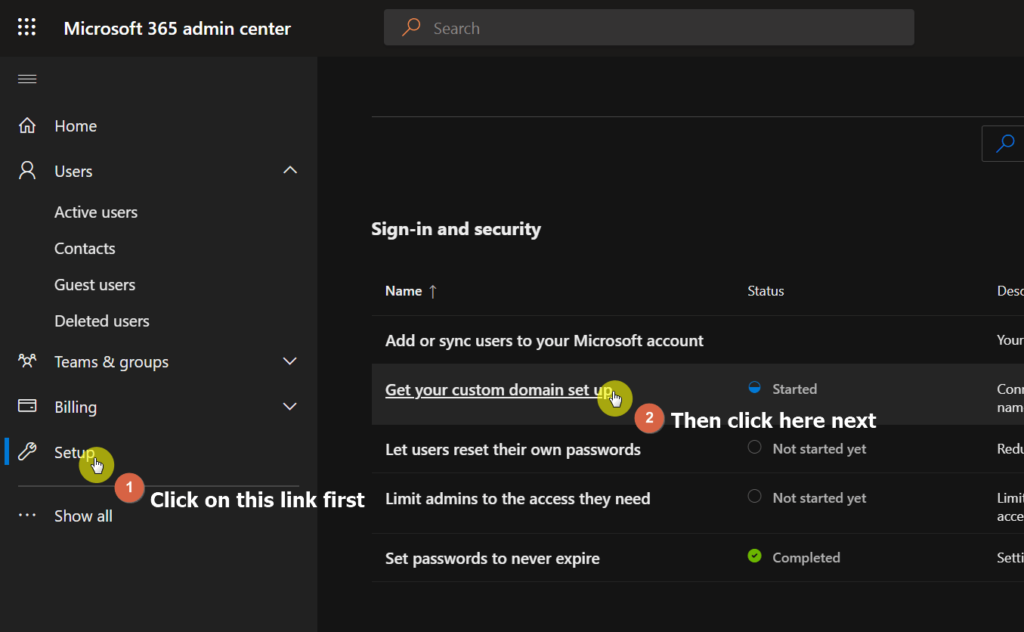Click the Show all ellipsis icon
Viewport: 1024px width, 632px height.
tap(27, 515)
